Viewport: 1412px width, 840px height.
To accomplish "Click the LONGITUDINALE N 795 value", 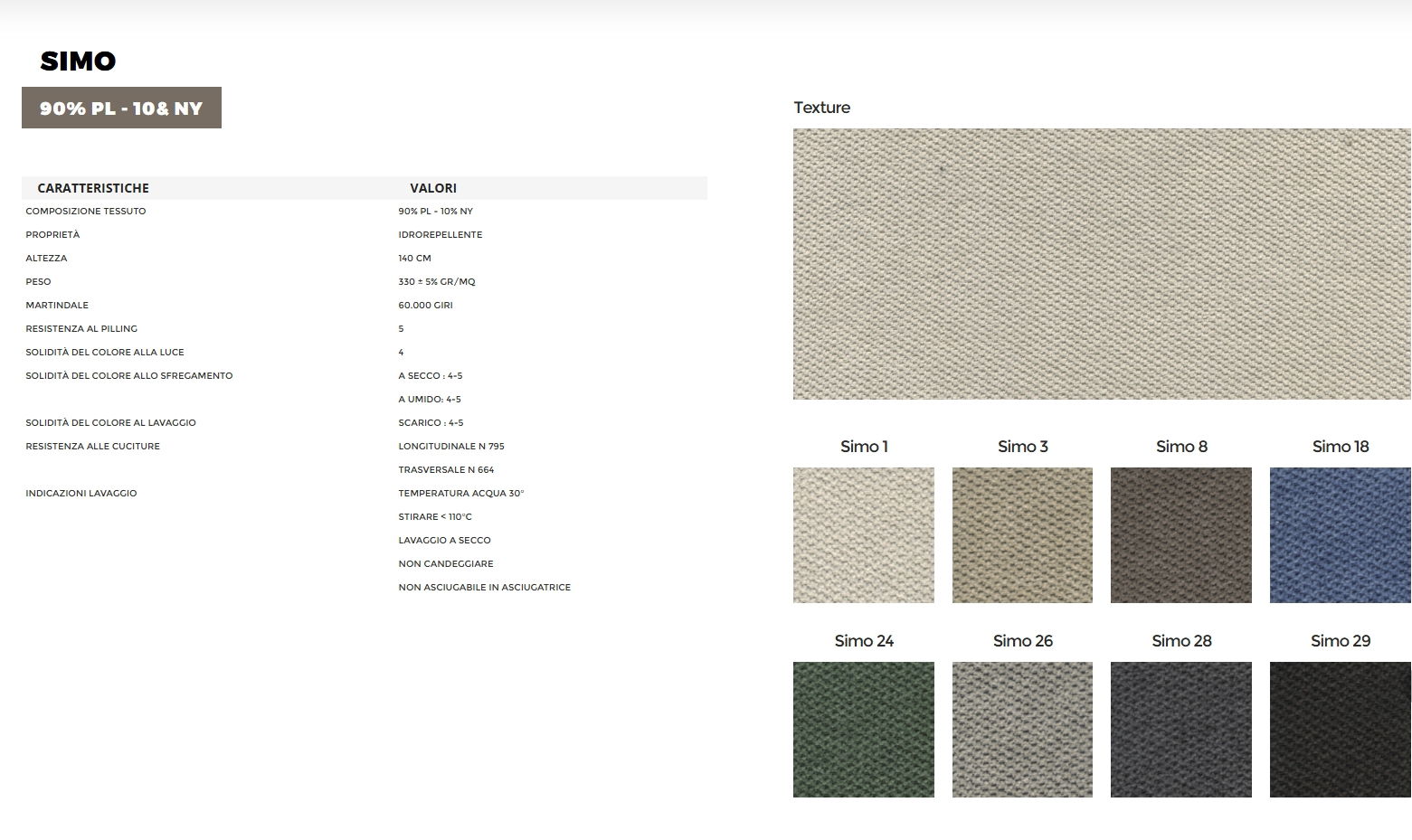I will [x=451, y=446].
